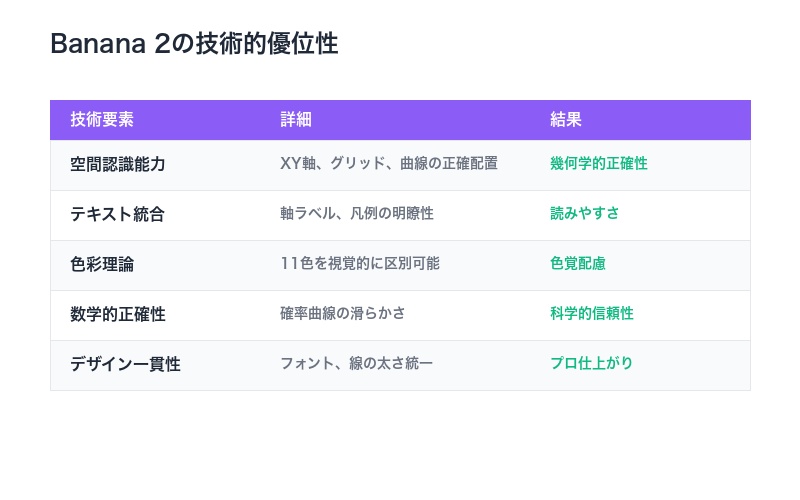Viewport: 800px width, 500px height.
Task: Click the "フォント、線の太さ統一" detail cell
Action: 357,364
